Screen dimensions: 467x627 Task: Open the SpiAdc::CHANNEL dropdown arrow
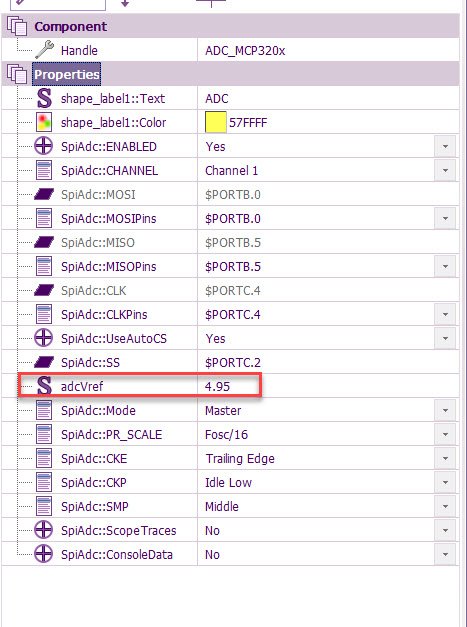coord(445,171)
